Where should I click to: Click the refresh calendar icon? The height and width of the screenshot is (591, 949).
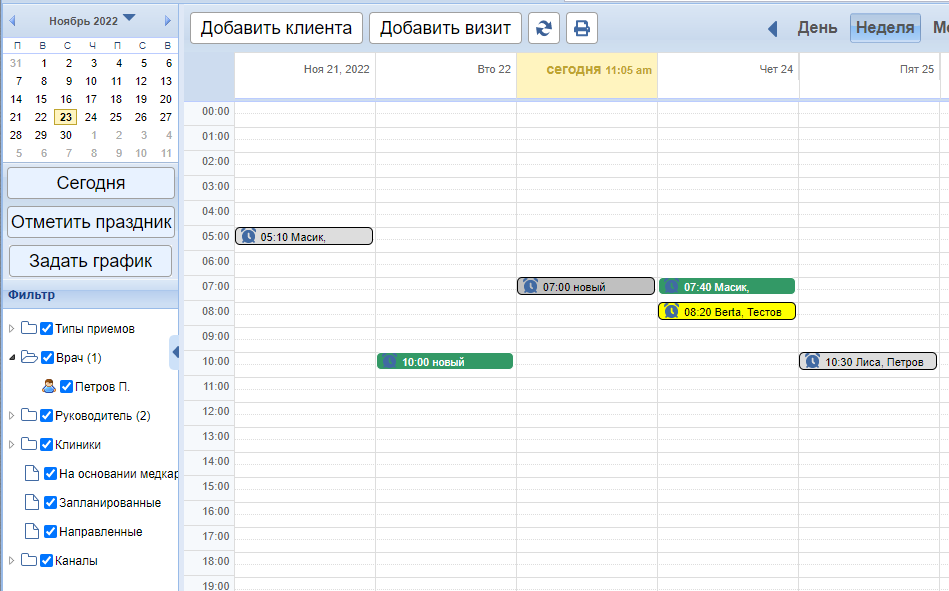tap(544, 28)
